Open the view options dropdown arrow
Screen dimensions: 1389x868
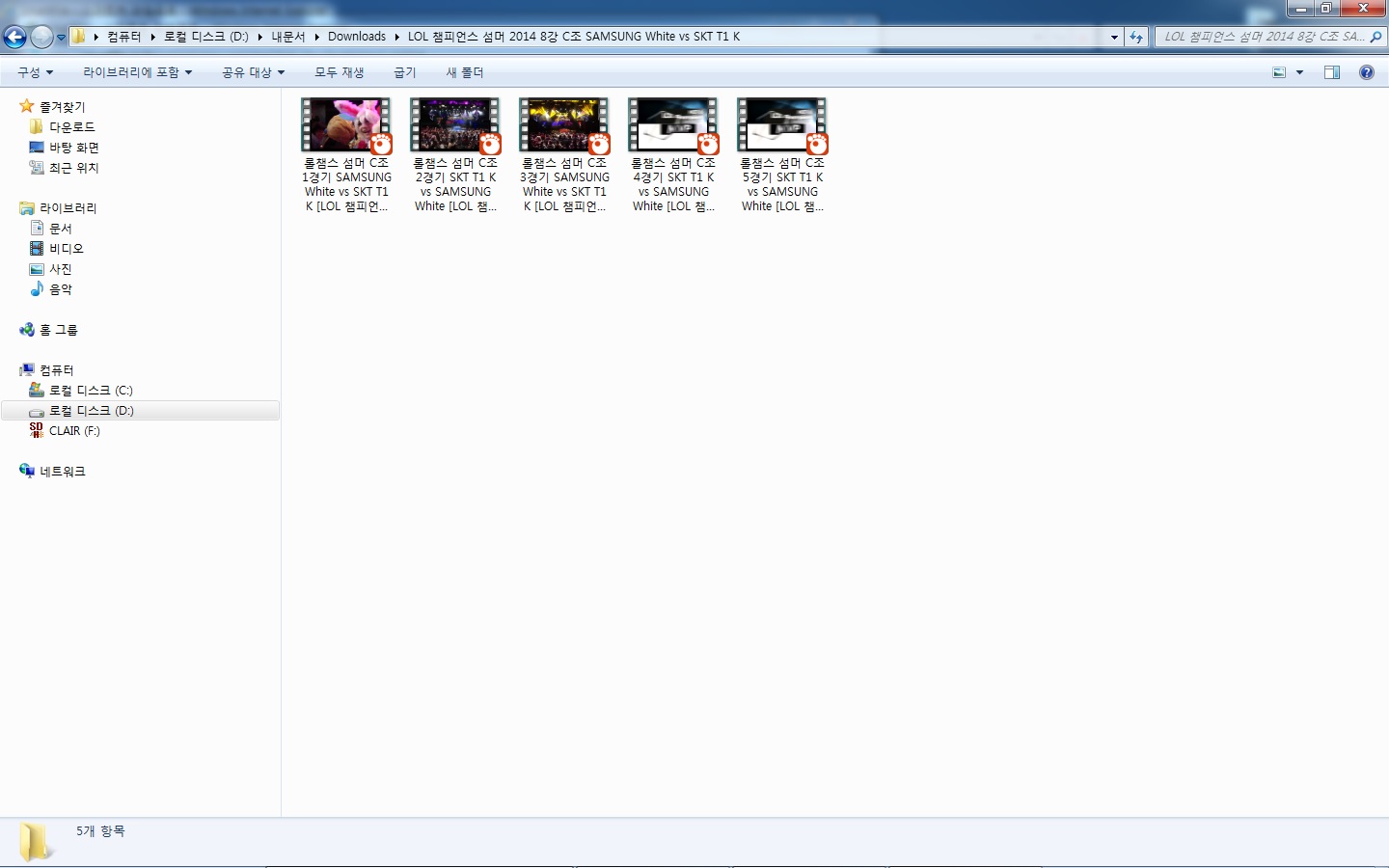(1299, 72)
